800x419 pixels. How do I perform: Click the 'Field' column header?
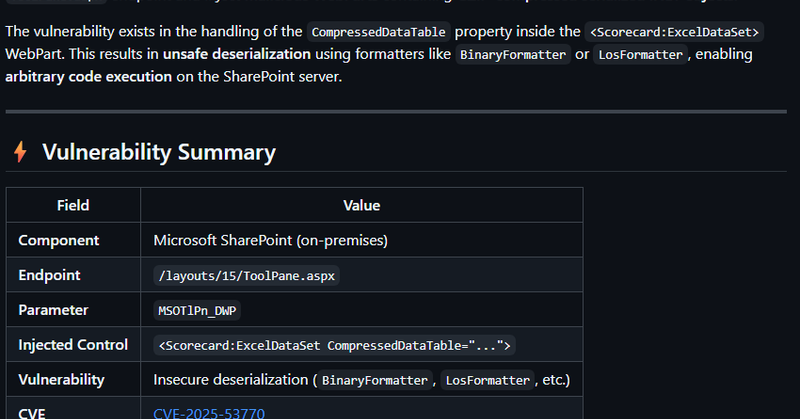pyautogui.click(x=73, y=205)
